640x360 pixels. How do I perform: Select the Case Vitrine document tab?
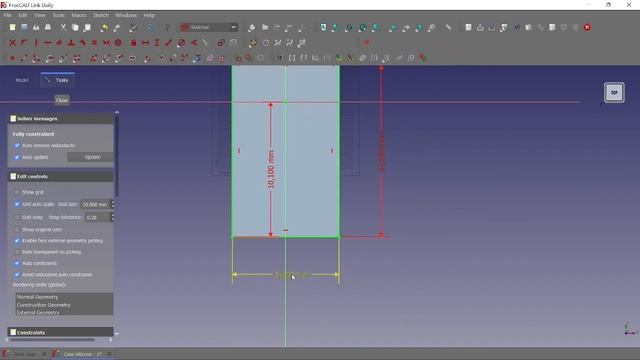[82, 354]
